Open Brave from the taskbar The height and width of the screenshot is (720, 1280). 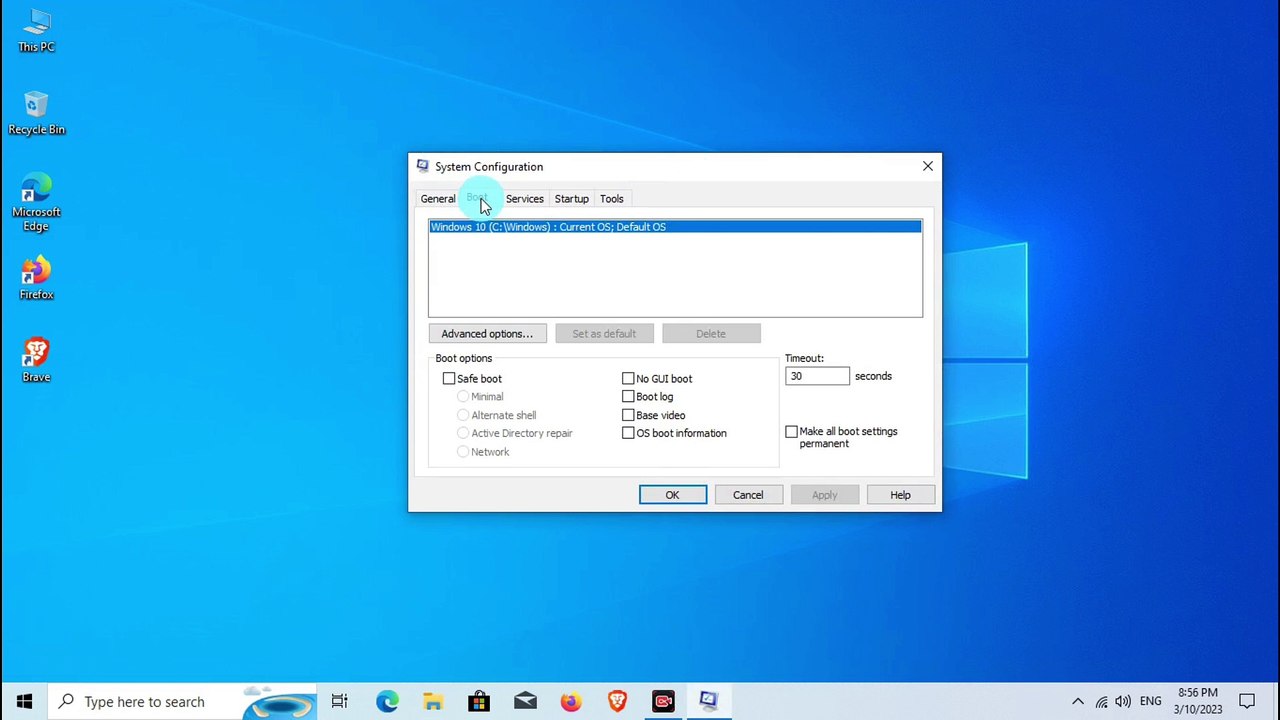pos(617,701)
